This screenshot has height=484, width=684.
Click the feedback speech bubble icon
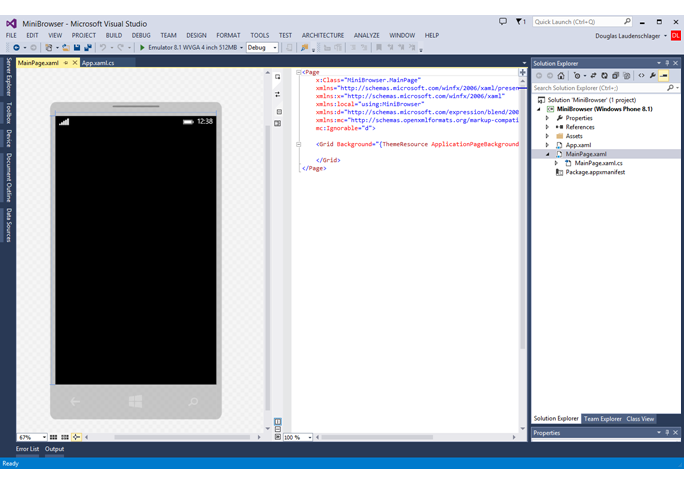pos(503,21)
